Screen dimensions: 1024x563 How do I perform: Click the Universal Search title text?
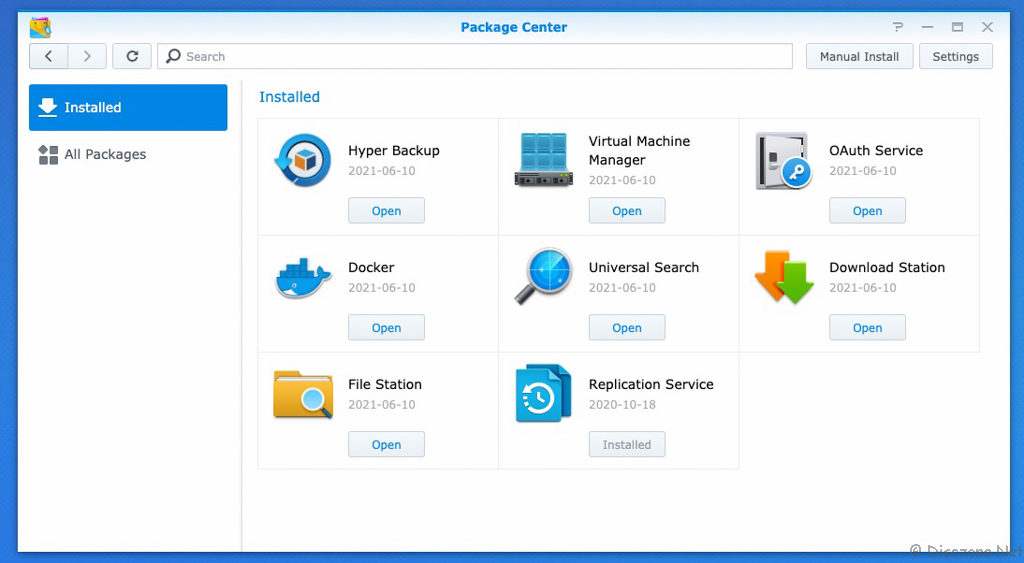point(644,267)
